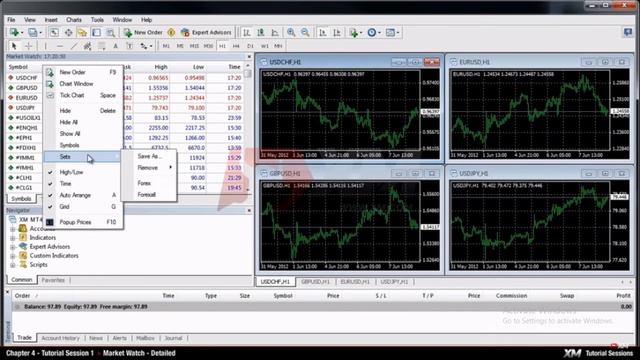This screenshot has width=640, height=360.
Task: Close the Navigator panel
Action: tap(249, 210)
